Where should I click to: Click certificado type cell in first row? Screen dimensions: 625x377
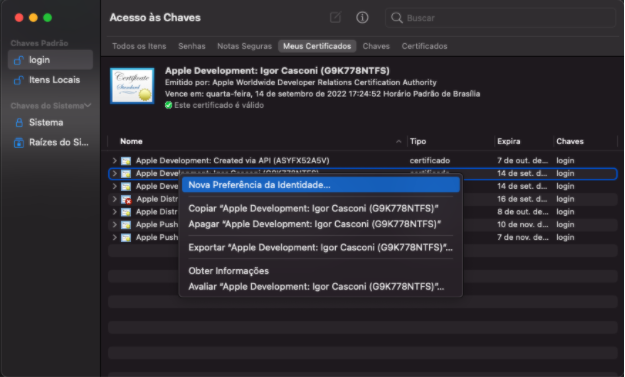[430, 161]
